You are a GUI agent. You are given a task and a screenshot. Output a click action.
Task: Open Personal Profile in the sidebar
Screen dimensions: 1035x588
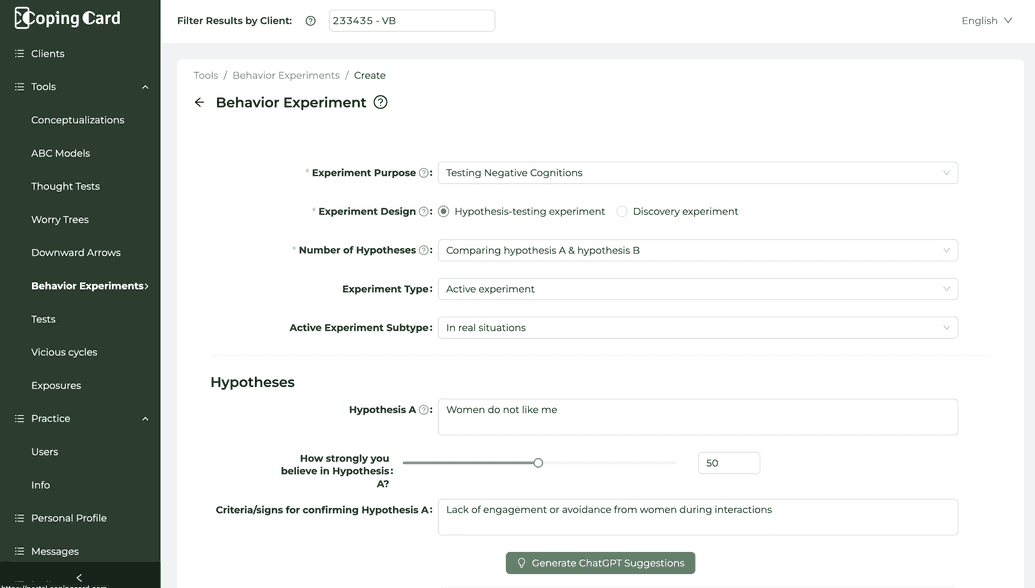coord(69,518)
